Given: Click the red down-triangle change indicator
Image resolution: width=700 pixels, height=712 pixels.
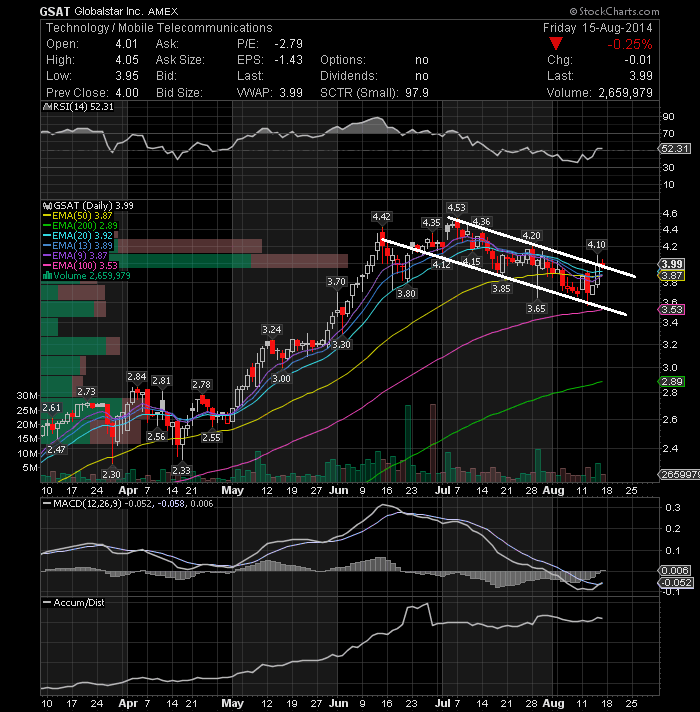Looking at the screenshot, I should tap(556, 44).
